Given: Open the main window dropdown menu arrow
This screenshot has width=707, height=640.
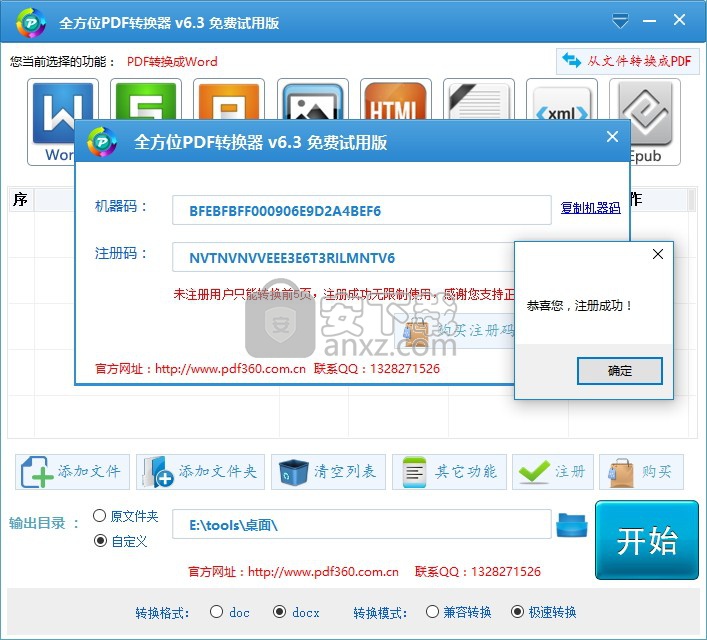Looking at the screenshot, I should point(620,21).
